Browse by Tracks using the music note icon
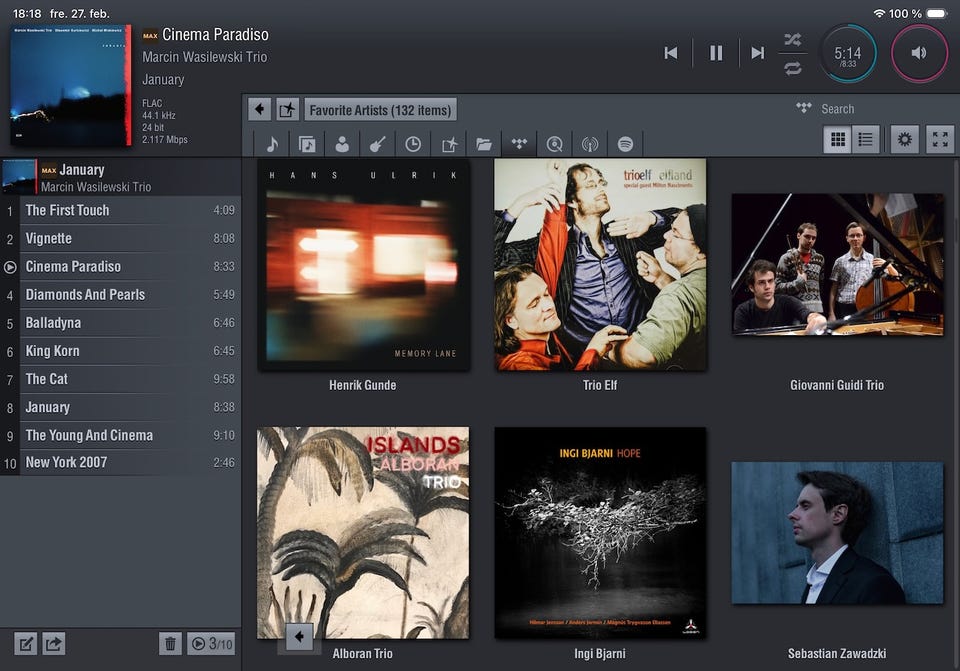Viewport: 960px width, 671px height. point(272,144)
